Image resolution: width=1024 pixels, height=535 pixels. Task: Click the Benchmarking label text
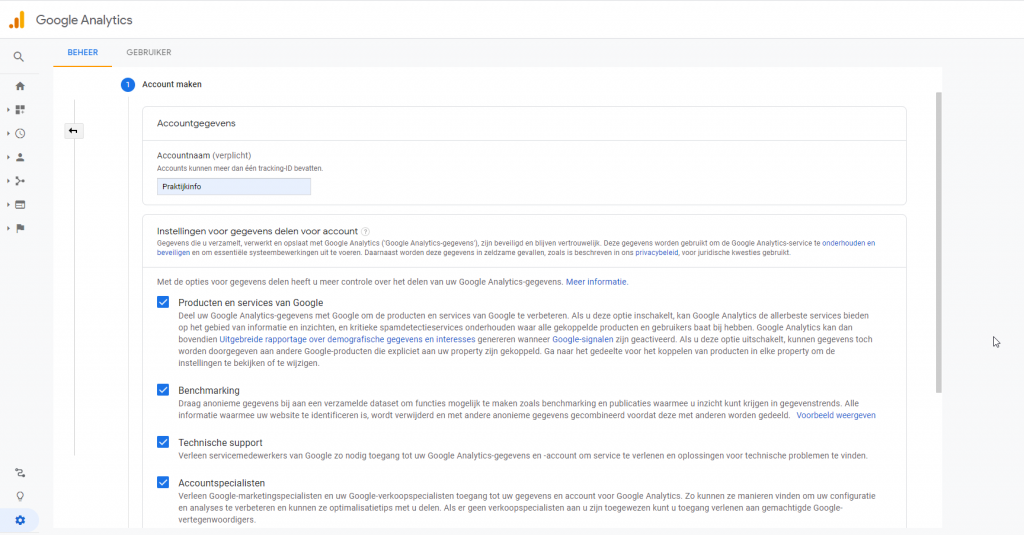209,391
